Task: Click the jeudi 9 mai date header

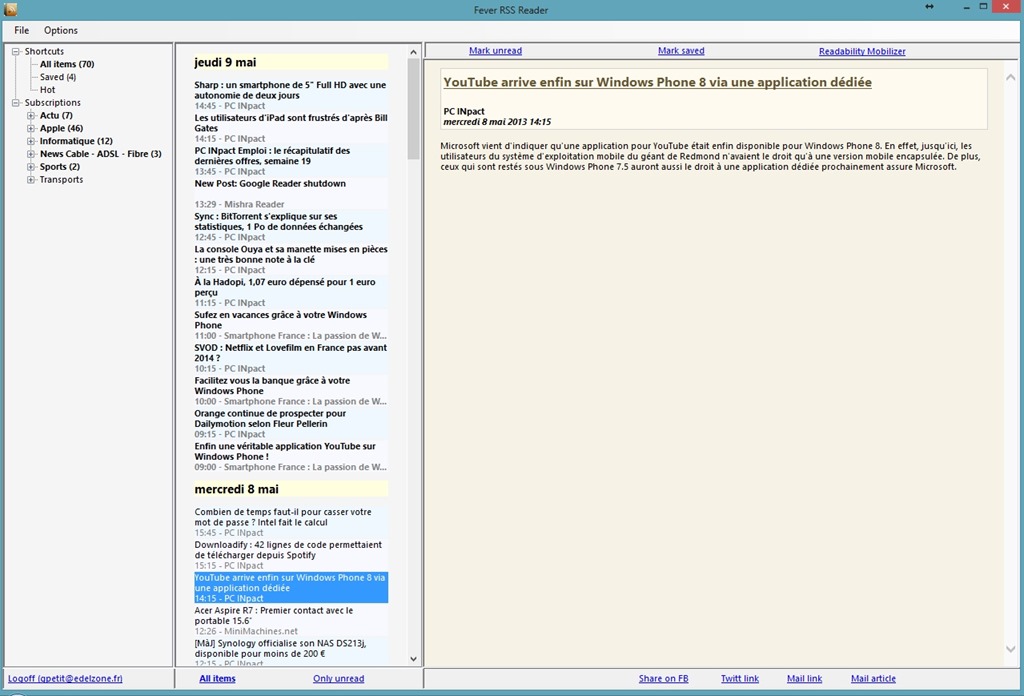Action: (x=291, y=62)
